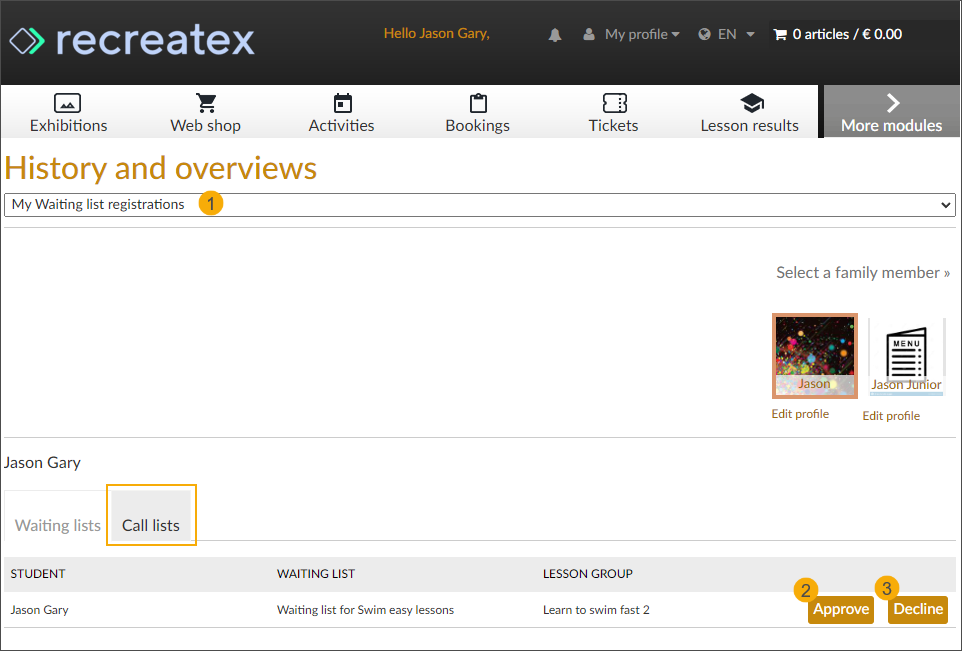The width and height of the screenshot is (962, 651).
Task: Decline the Learn to swim fast 2 registration
Action: [917, 609]
